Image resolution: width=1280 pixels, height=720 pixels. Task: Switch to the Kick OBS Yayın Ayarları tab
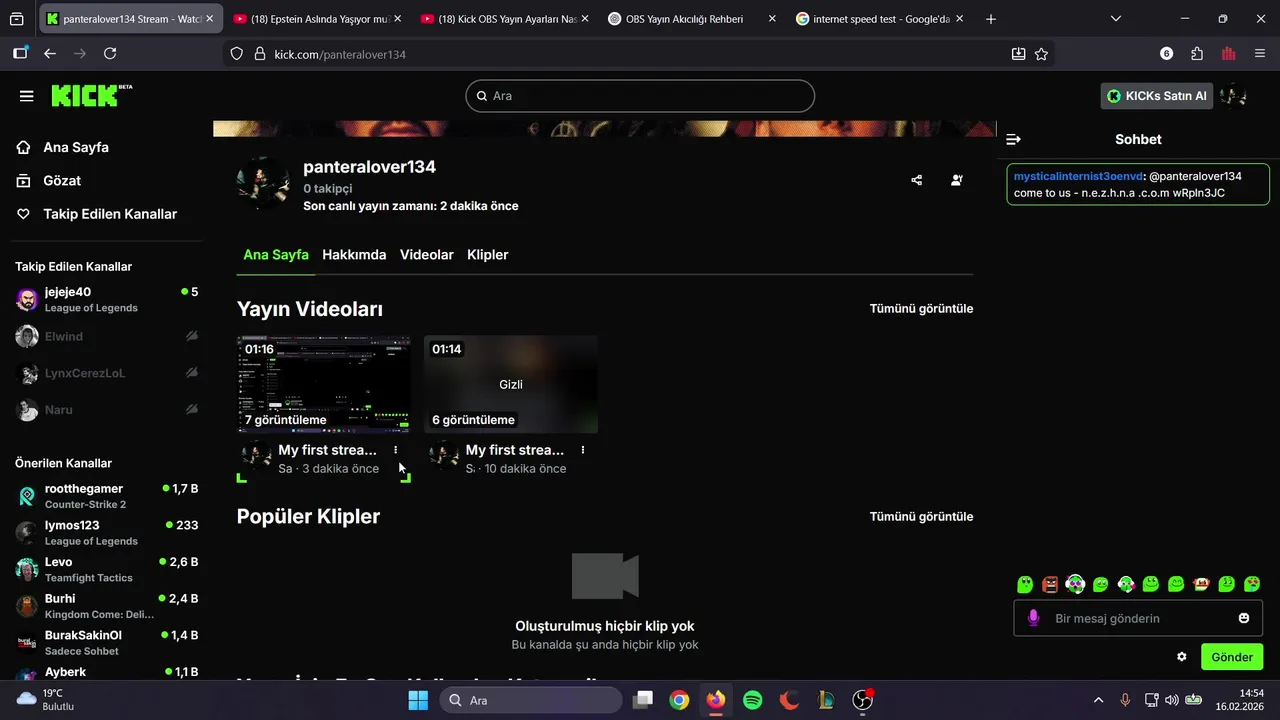[x=505, y=19]
